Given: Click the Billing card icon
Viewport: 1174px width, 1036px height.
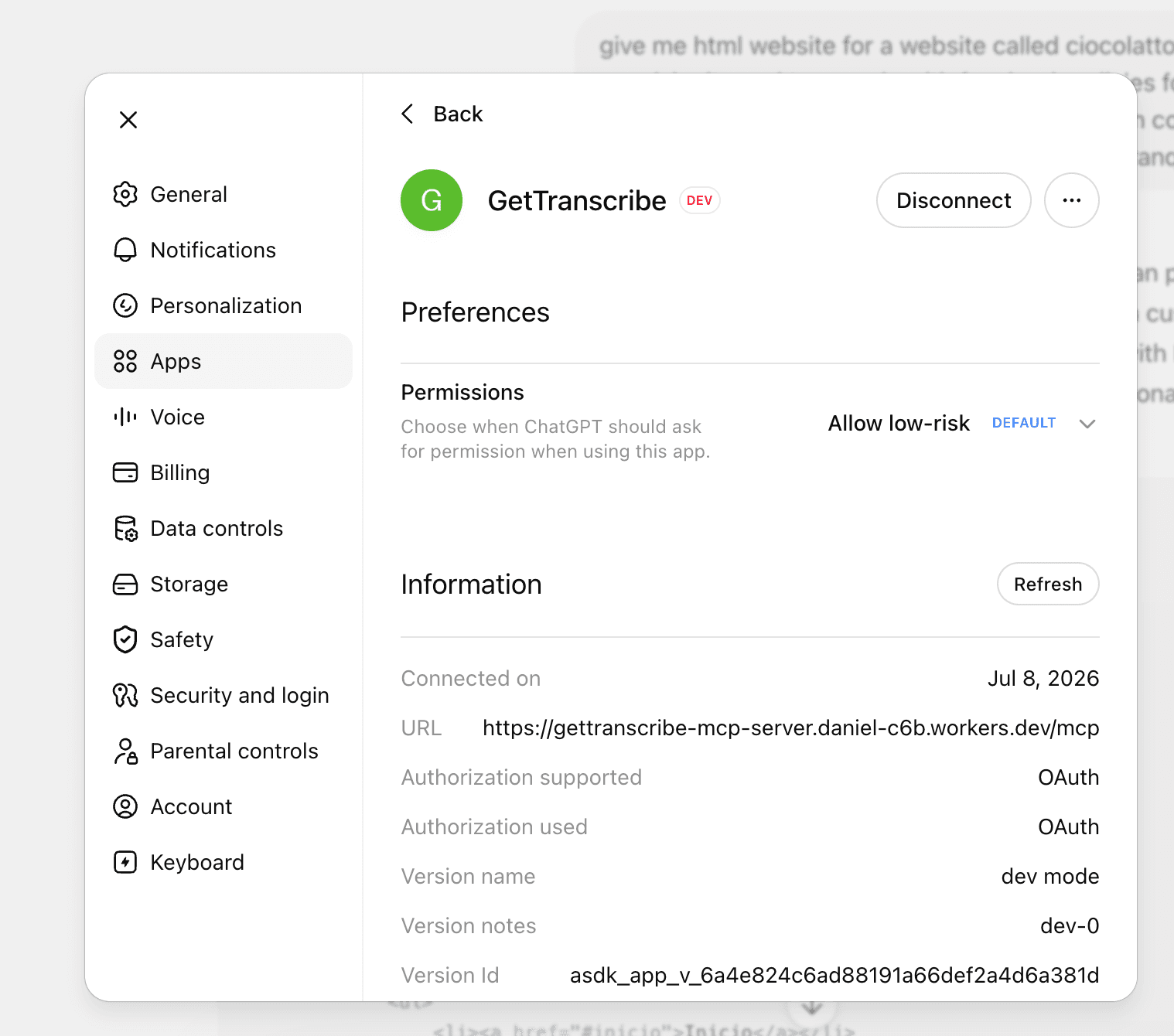Looking at the screenshot, I should click(x=125, y=472).
